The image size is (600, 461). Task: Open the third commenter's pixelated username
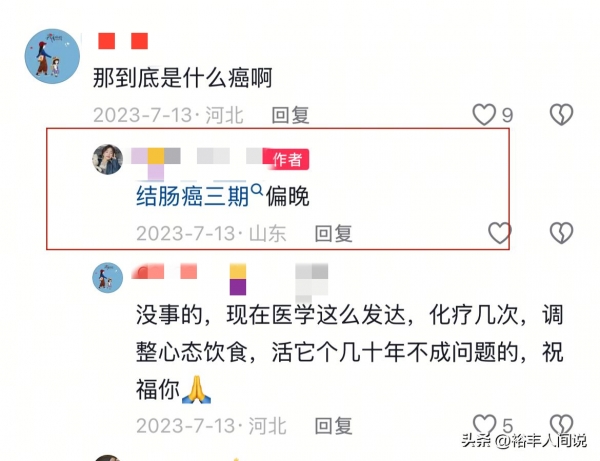click(230, 281)
